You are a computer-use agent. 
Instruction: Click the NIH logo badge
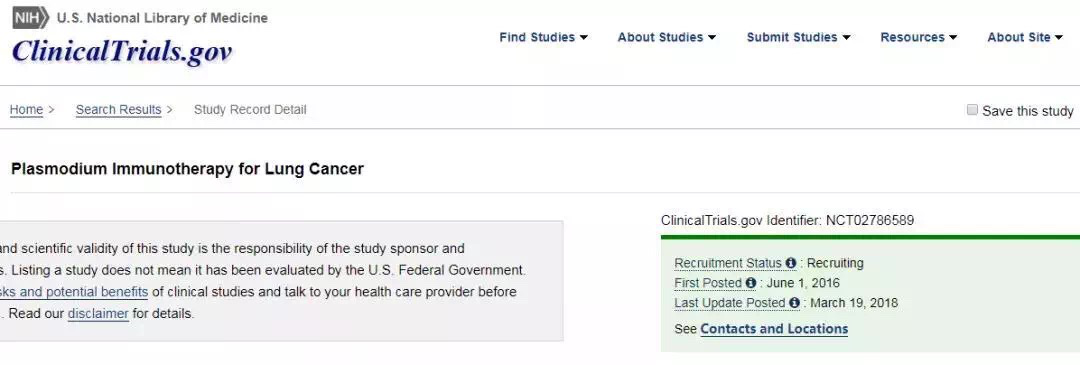(x=31, y=17)
